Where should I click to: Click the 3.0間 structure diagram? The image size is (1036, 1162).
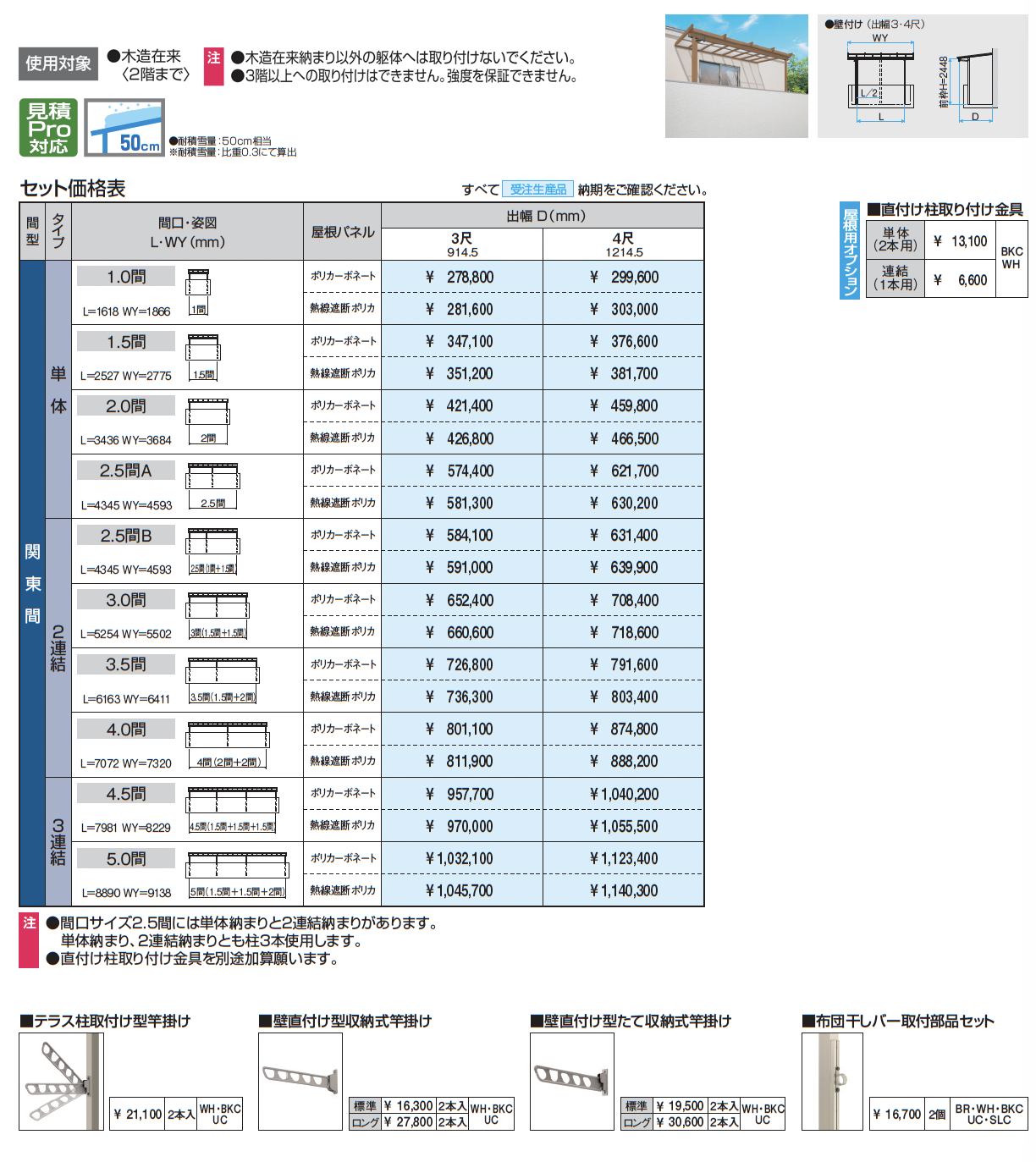tap(218, 615)
